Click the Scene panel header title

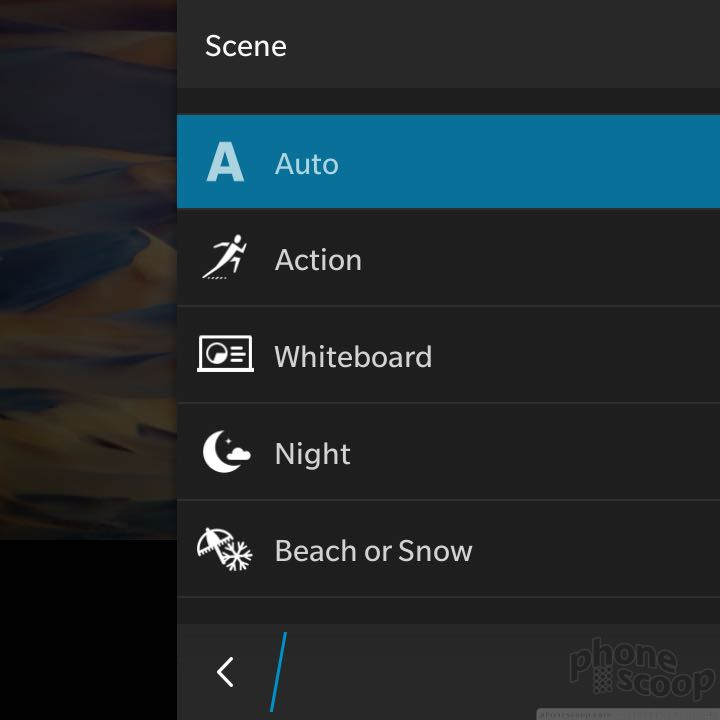click(x=246, y=46)
